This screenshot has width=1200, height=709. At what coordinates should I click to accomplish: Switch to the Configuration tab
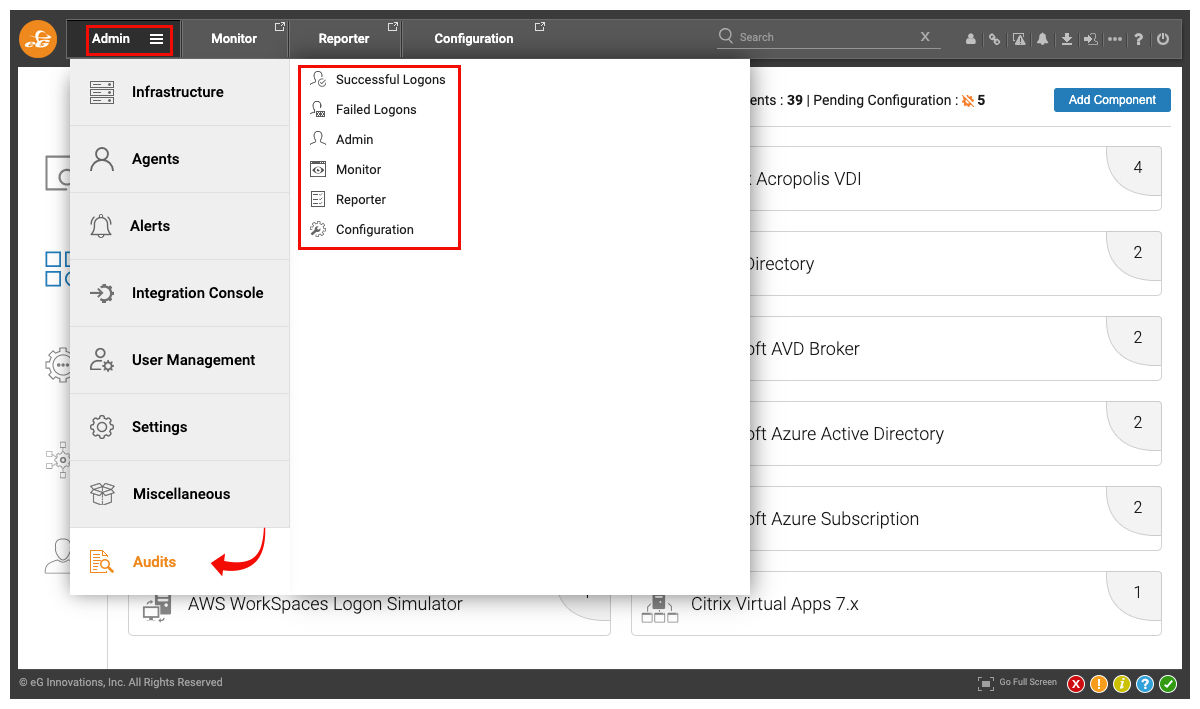tap(474, 39)
